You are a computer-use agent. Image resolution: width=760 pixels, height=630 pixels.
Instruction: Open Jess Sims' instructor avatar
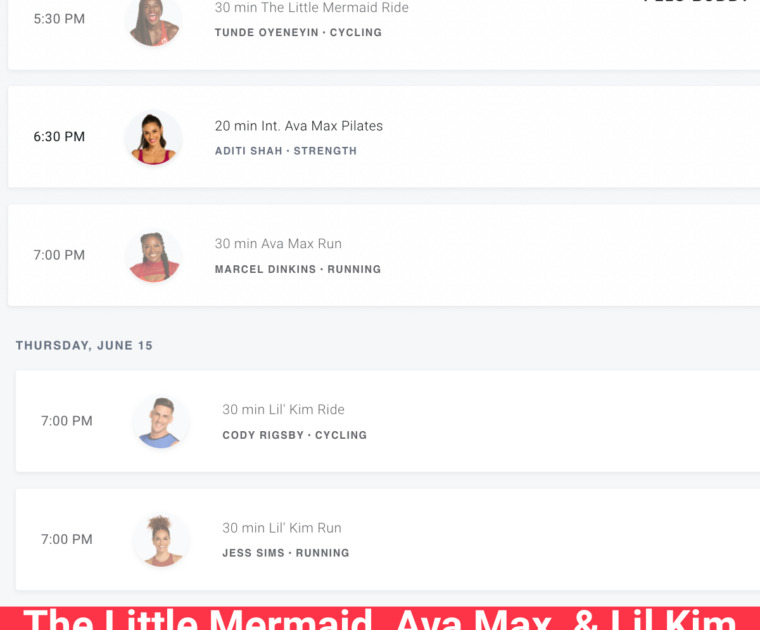click(x=161, y=541)
